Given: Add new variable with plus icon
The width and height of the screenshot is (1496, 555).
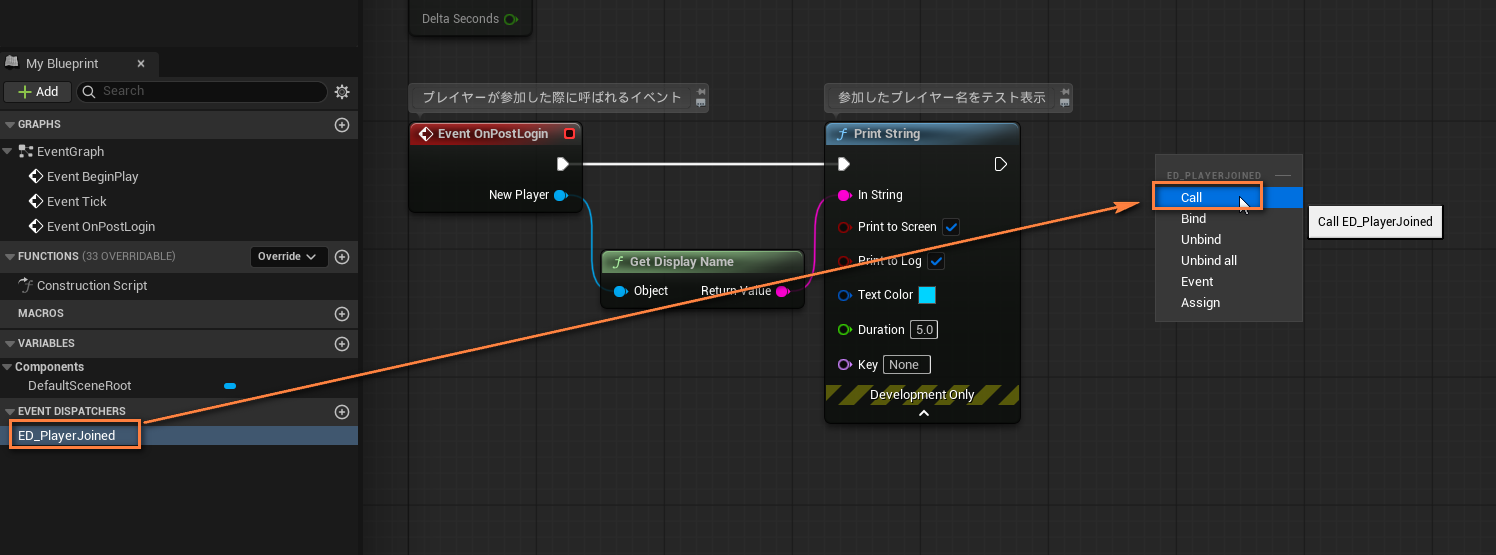Looking at the screenshot, I should pyautogui.click(x=342, y=343).
